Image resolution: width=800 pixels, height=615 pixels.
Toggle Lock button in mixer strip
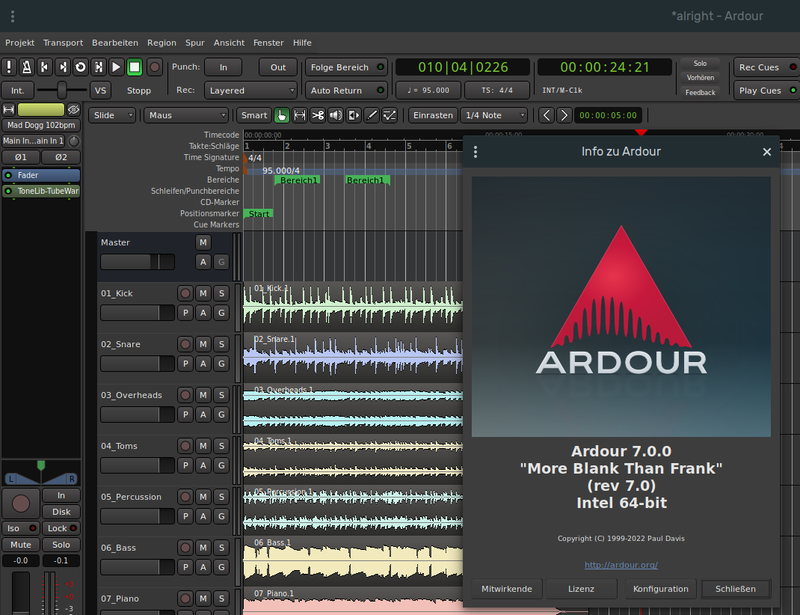(61, 528)
